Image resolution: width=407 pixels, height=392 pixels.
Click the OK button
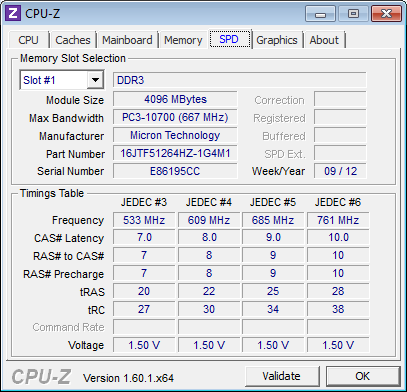click(x=363, y=376)
